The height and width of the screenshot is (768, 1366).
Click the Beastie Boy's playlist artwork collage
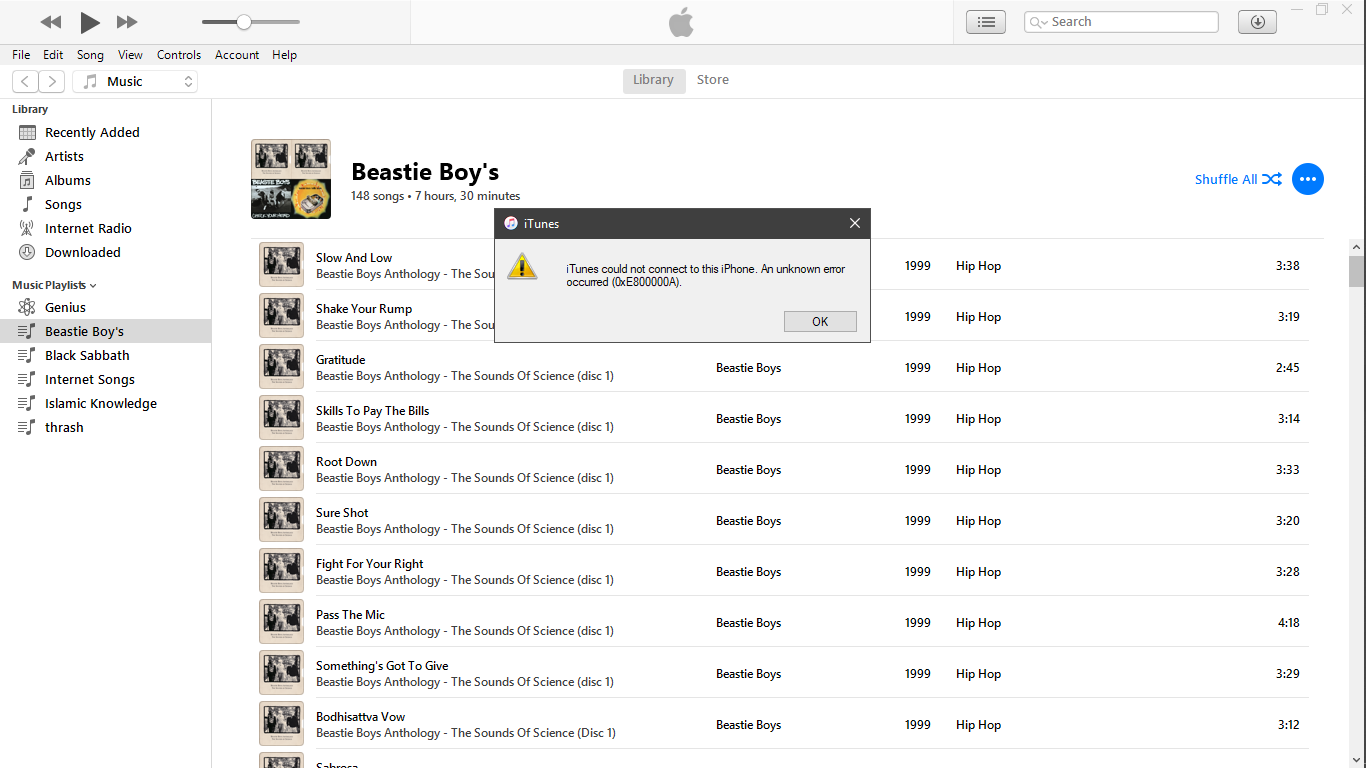(x=291, y=179)
